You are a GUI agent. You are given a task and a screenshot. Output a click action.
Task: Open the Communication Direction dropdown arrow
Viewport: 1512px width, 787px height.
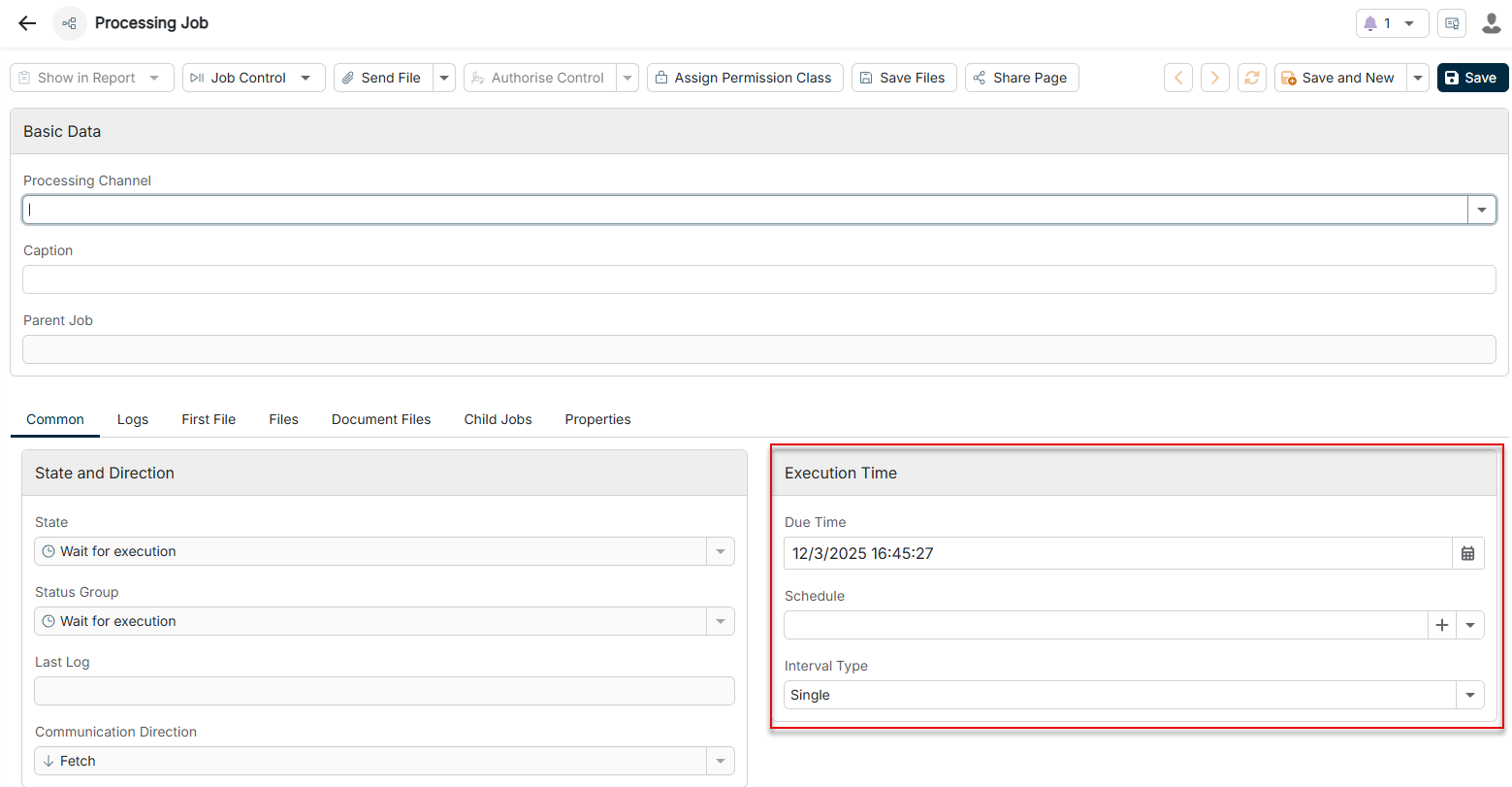[721, 761]
